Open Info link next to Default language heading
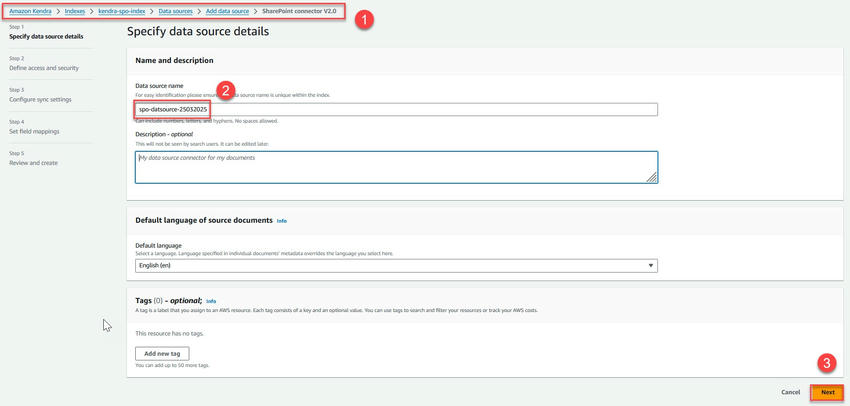Image resolution: width=850 pixels, height=406 pixels. click(x=281, y=221)
